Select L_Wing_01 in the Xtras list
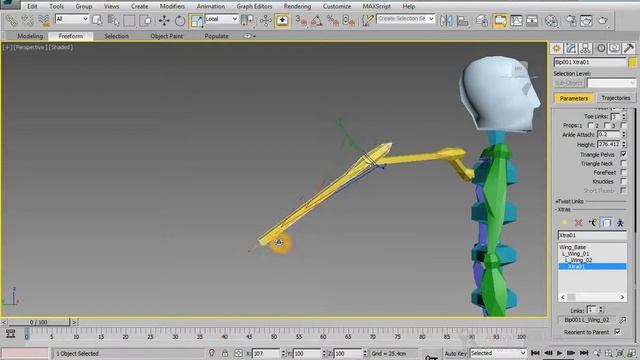Viewport: 640px width, 360px height. point(576,253)
